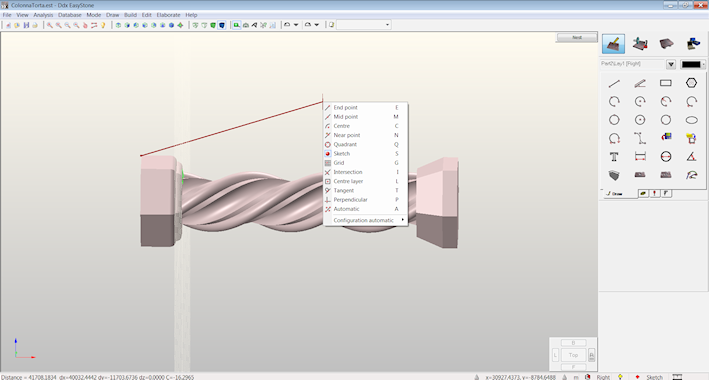Select the gray 3D solid tool
Image resolution: width=709 pixels, height=380 pixels.
click(x=614, y=175)
